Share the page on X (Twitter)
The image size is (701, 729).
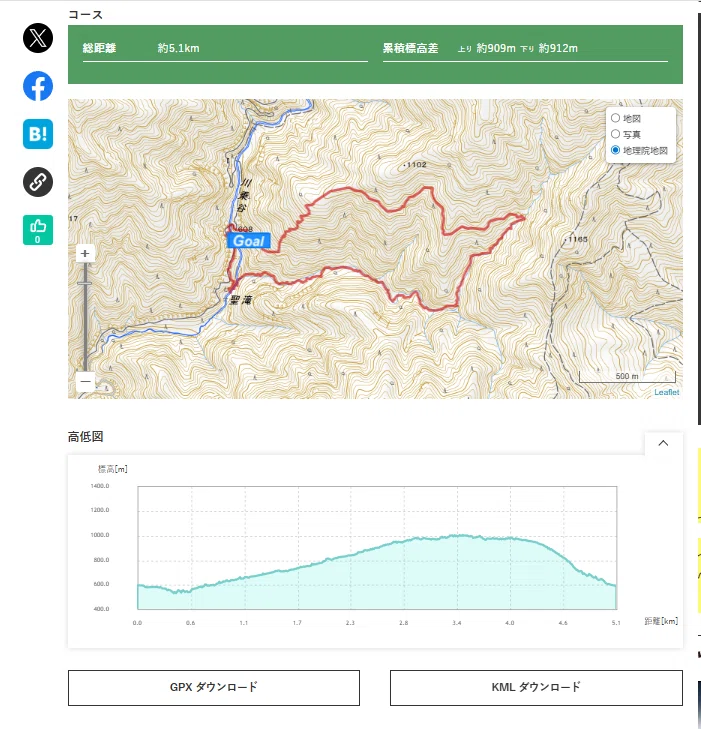(x=38, y=38)
